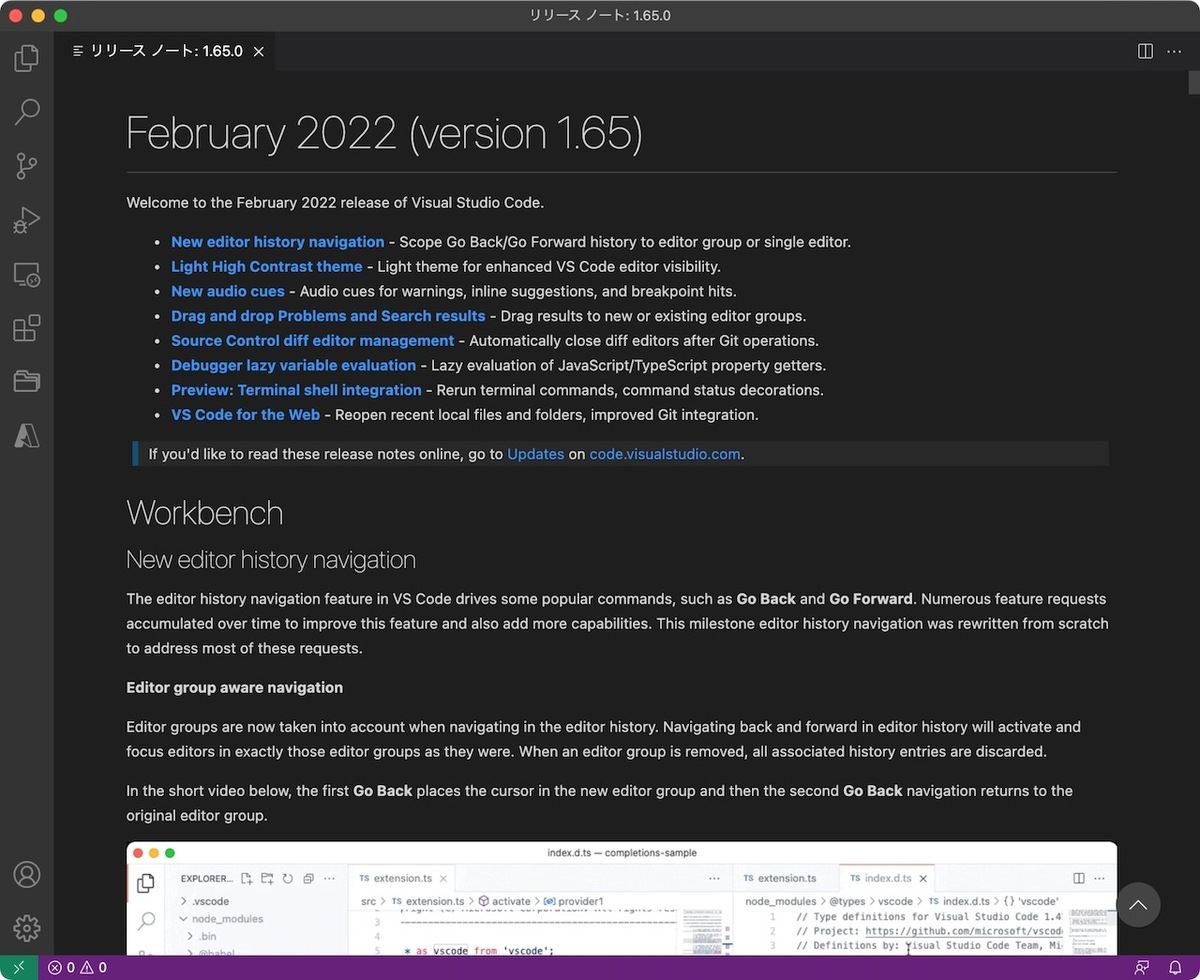Open the Run and Debug view

pyautogui.click(x=27, y=219)
